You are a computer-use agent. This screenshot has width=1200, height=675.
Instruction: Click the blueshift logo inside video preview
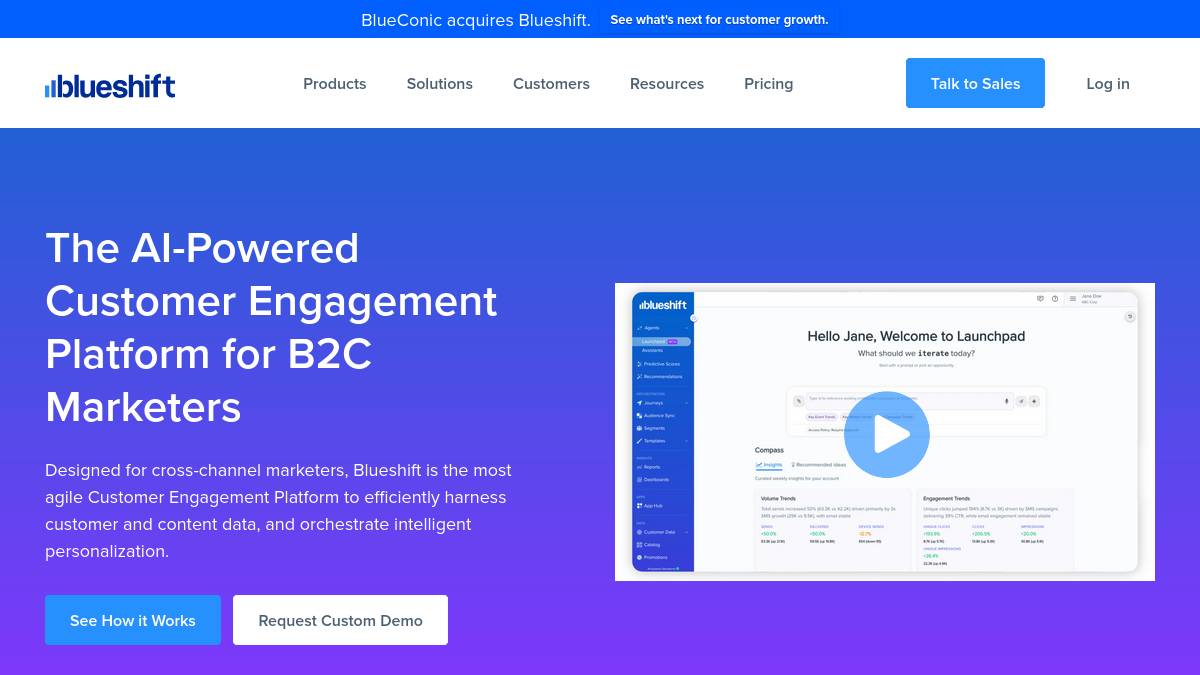click(x=663, y=304)
